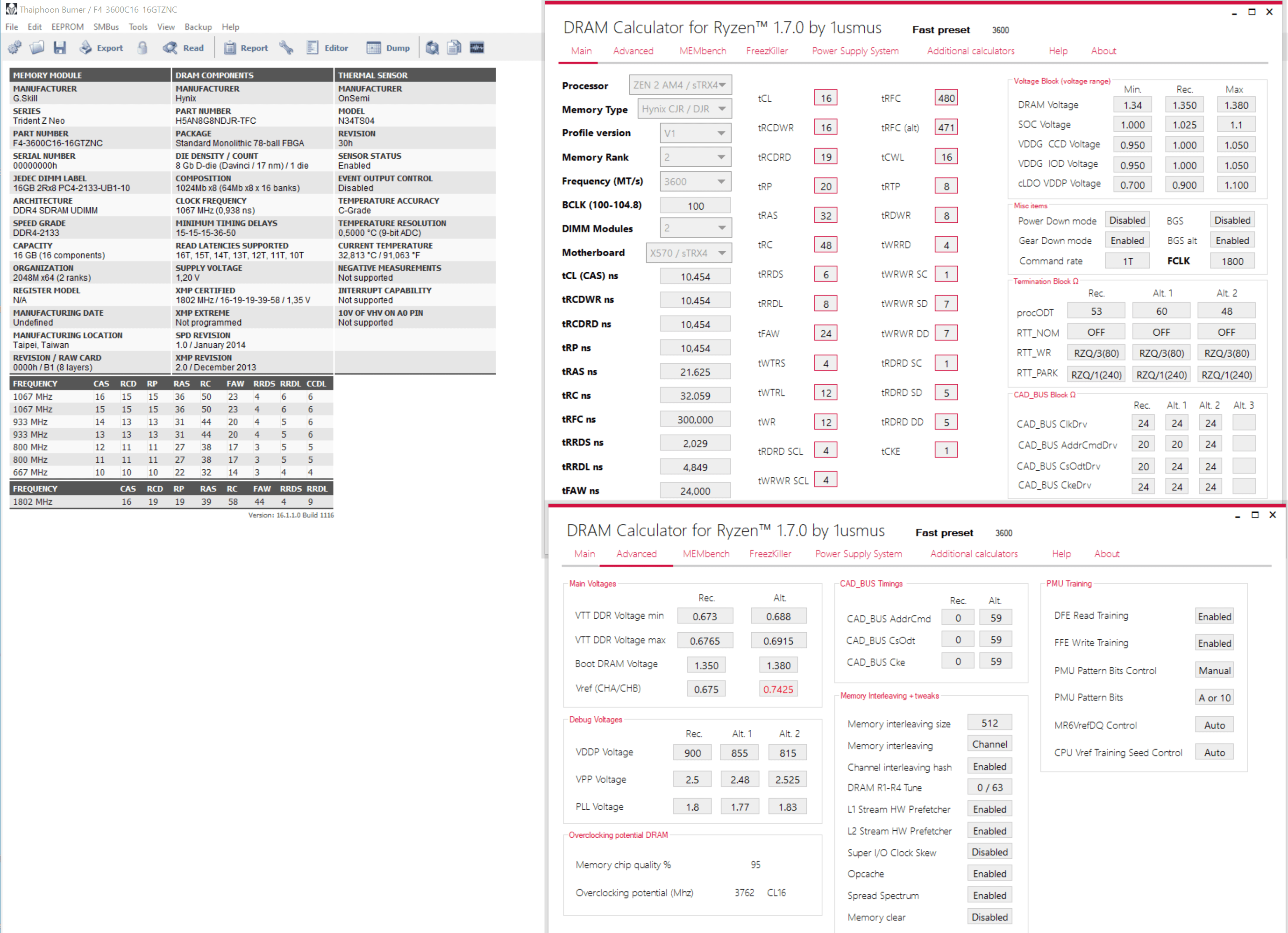This screenshot has width=1288, height=933.
Task: Click Memory interleaving size 512 value
Action: tap(989, 723)
